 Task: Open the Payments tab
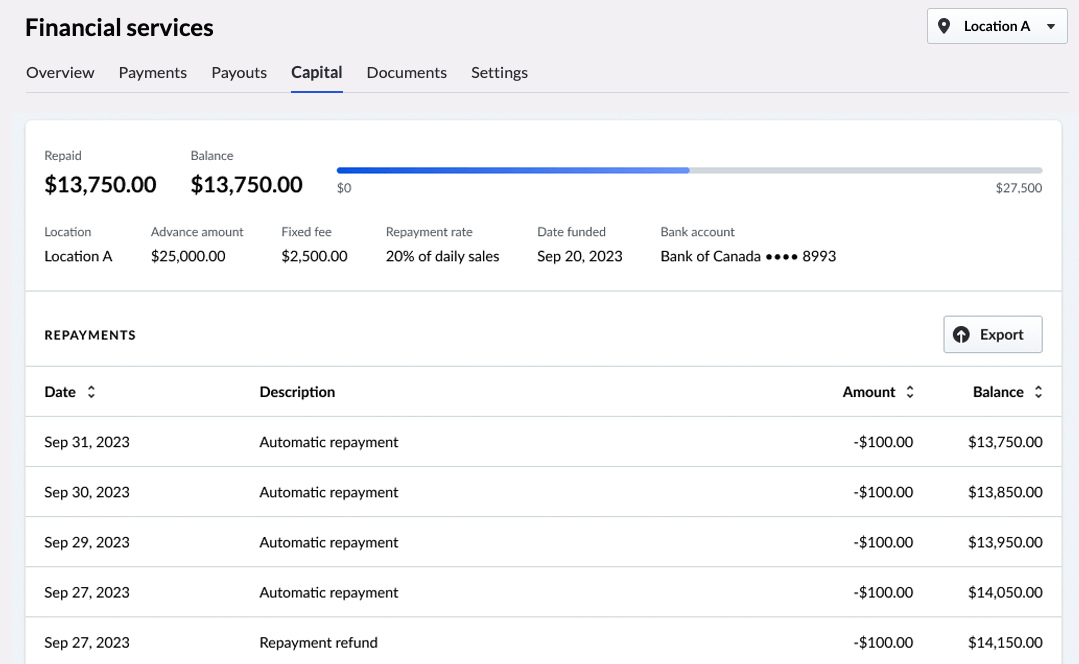[153, 72]
